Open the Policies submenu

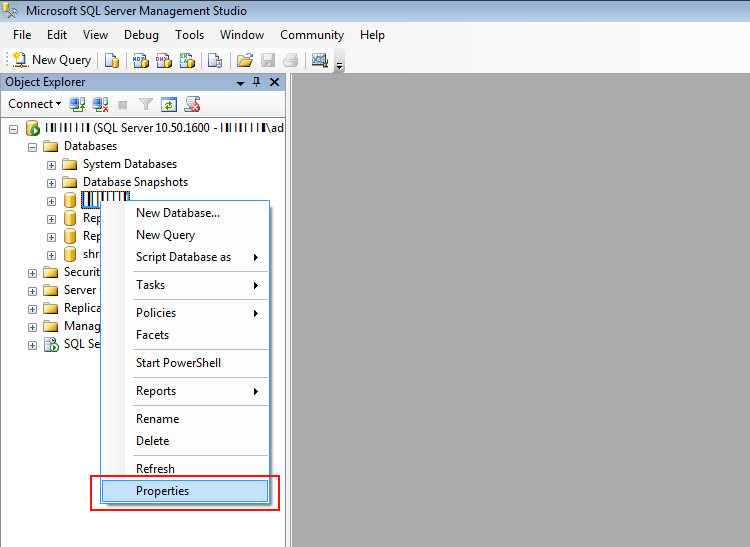point(185,313)
